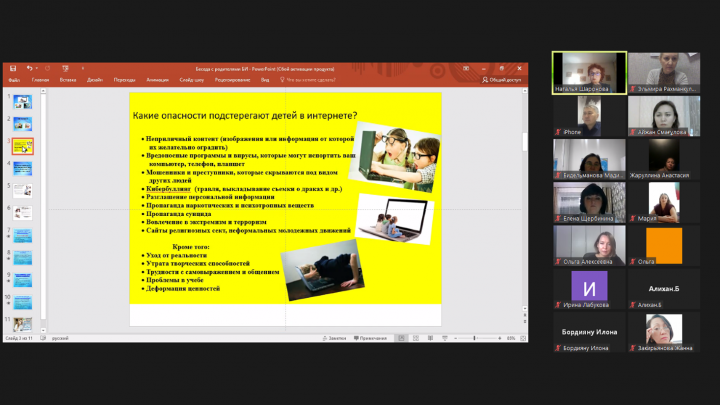Open Slide Sorter view from status bar
720x405 pixels.
click(x=416, y=338)
